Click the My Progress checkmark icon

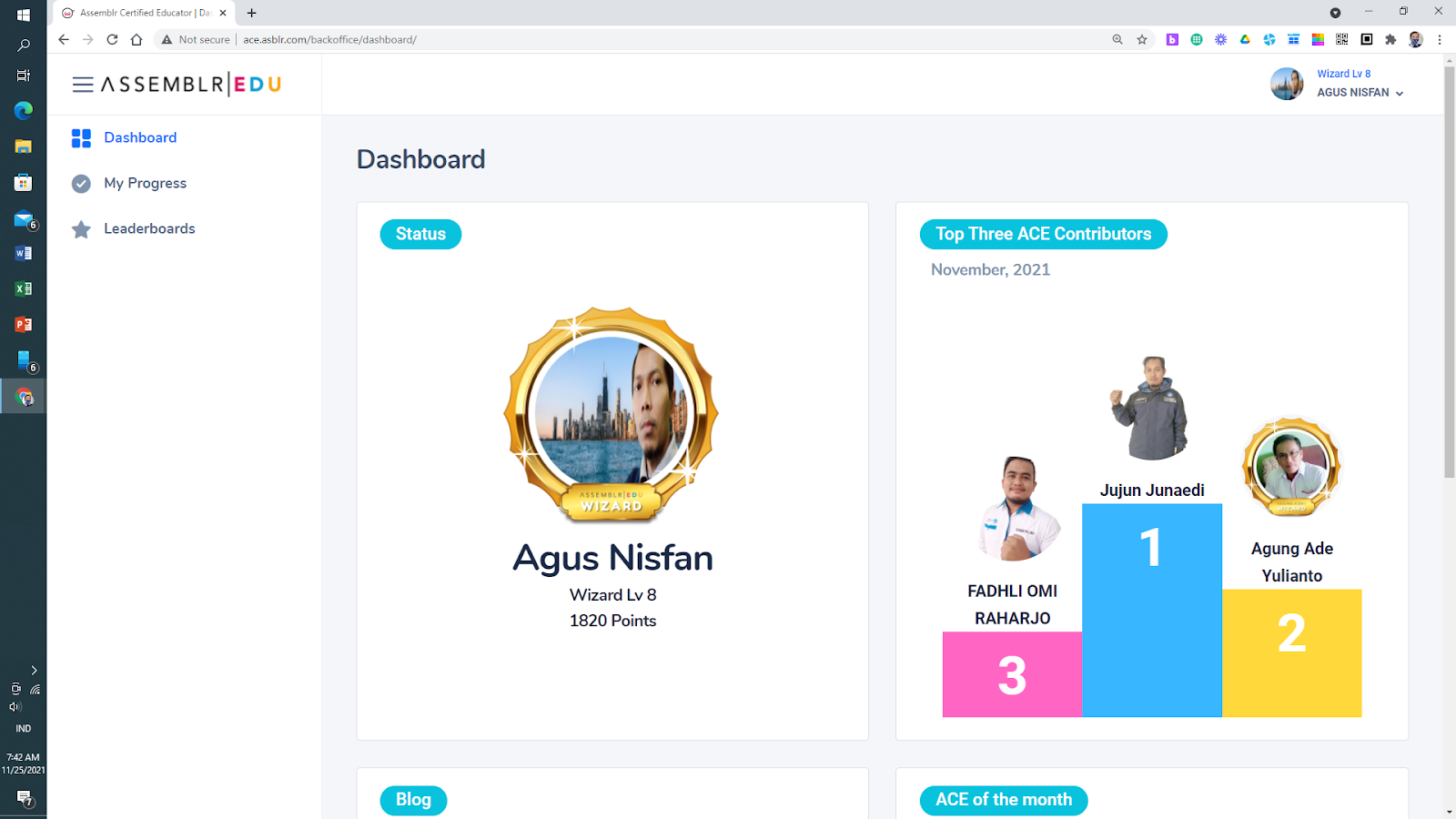coord(81,184)
